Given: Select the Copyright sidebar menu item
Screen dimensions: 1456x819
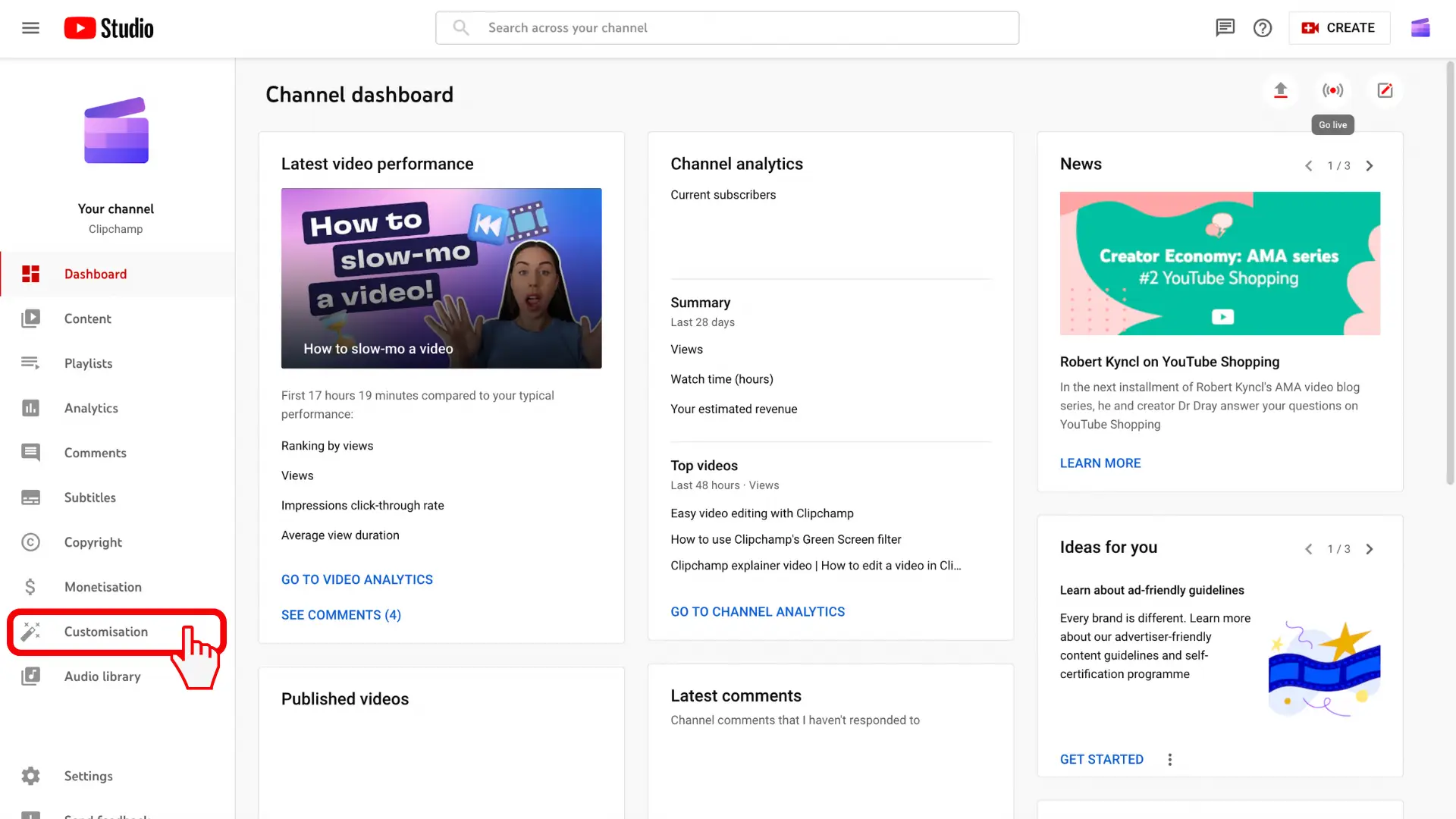Looking at the screenshot, I should coord(92,541).
